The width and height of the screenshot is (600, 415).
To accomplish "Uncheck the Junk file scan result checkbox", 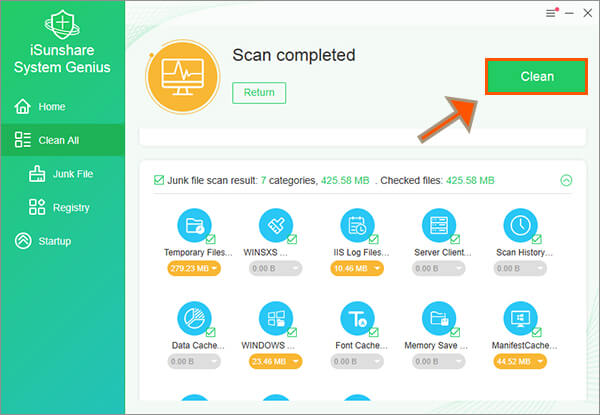I will (x=159, y=181).
